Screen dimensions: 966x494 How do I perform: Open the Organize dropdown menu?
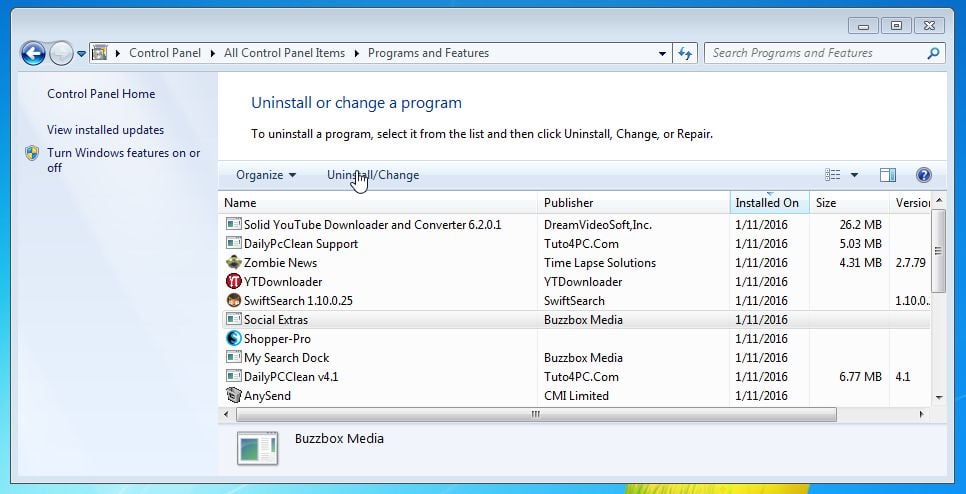(266, 175)
